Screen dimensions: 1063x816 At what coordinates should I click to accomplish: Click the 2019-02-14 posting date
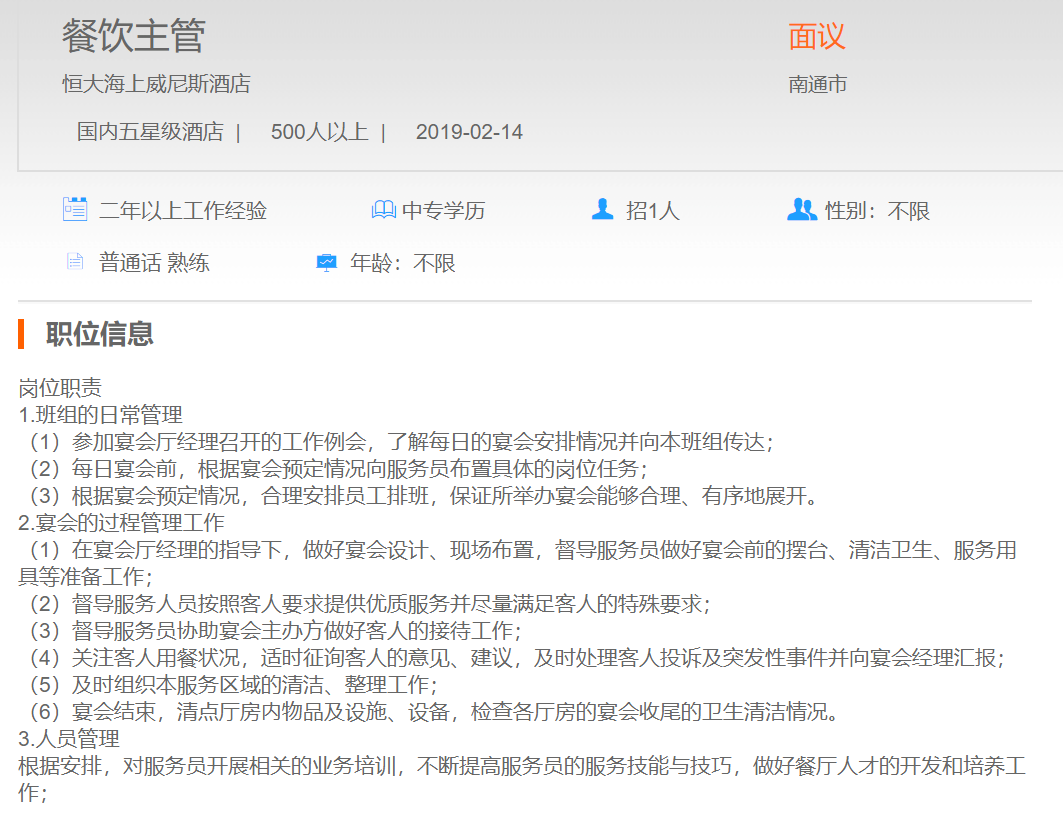tap(469, 132)
